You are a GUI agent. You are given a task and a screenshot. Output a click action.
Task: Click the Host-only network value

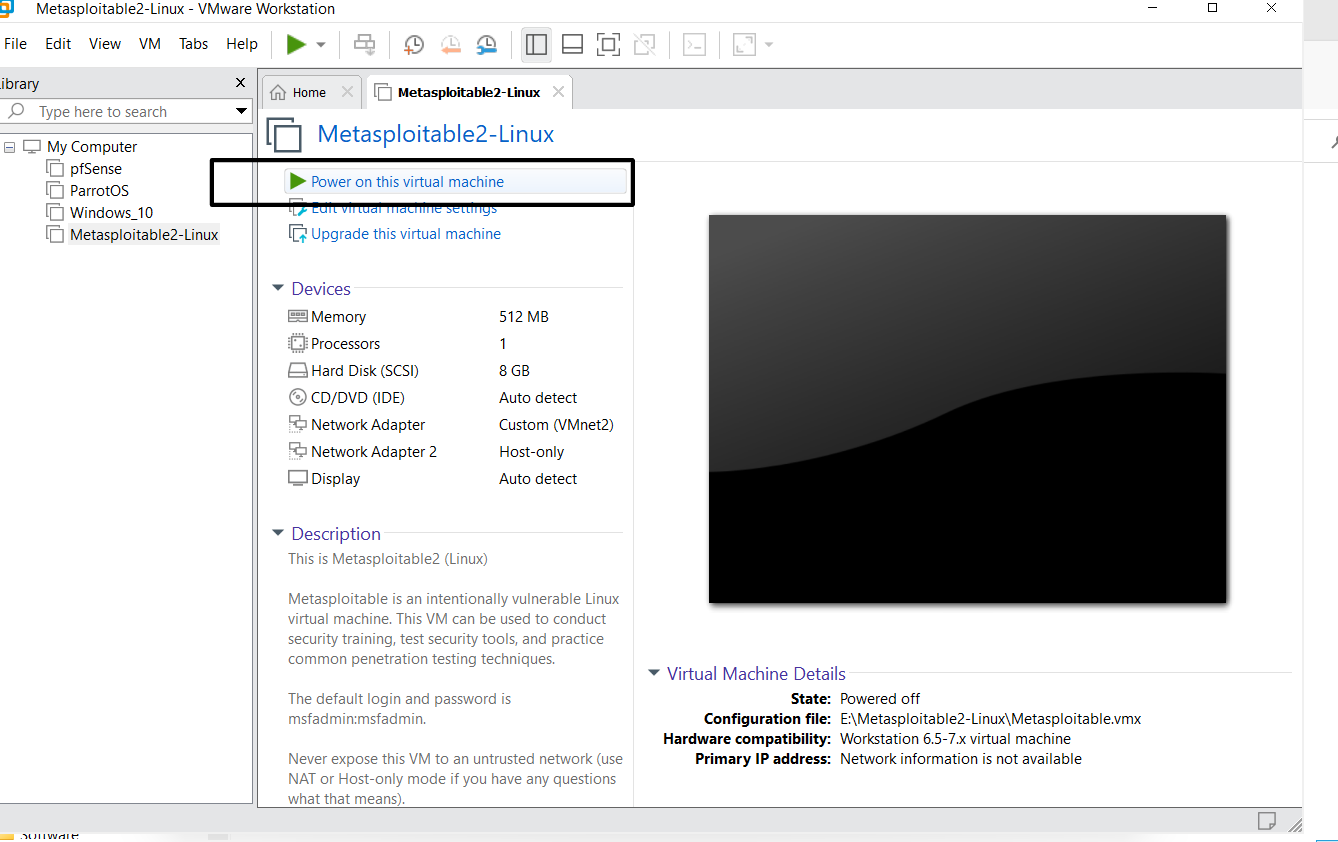pos(532,452)
